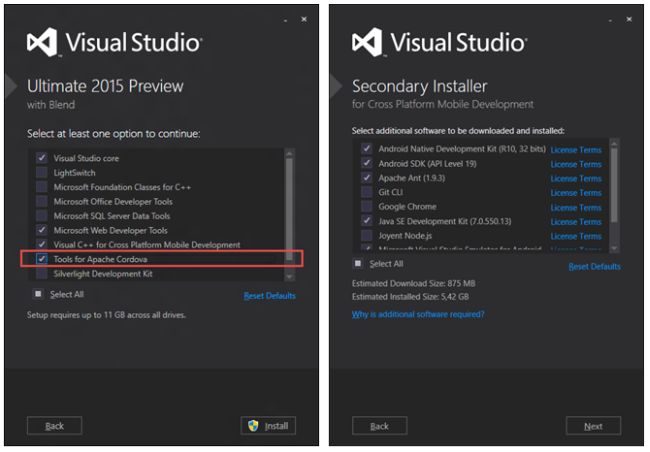Toggle Select All in Secondary Installer

coord(358,264)
